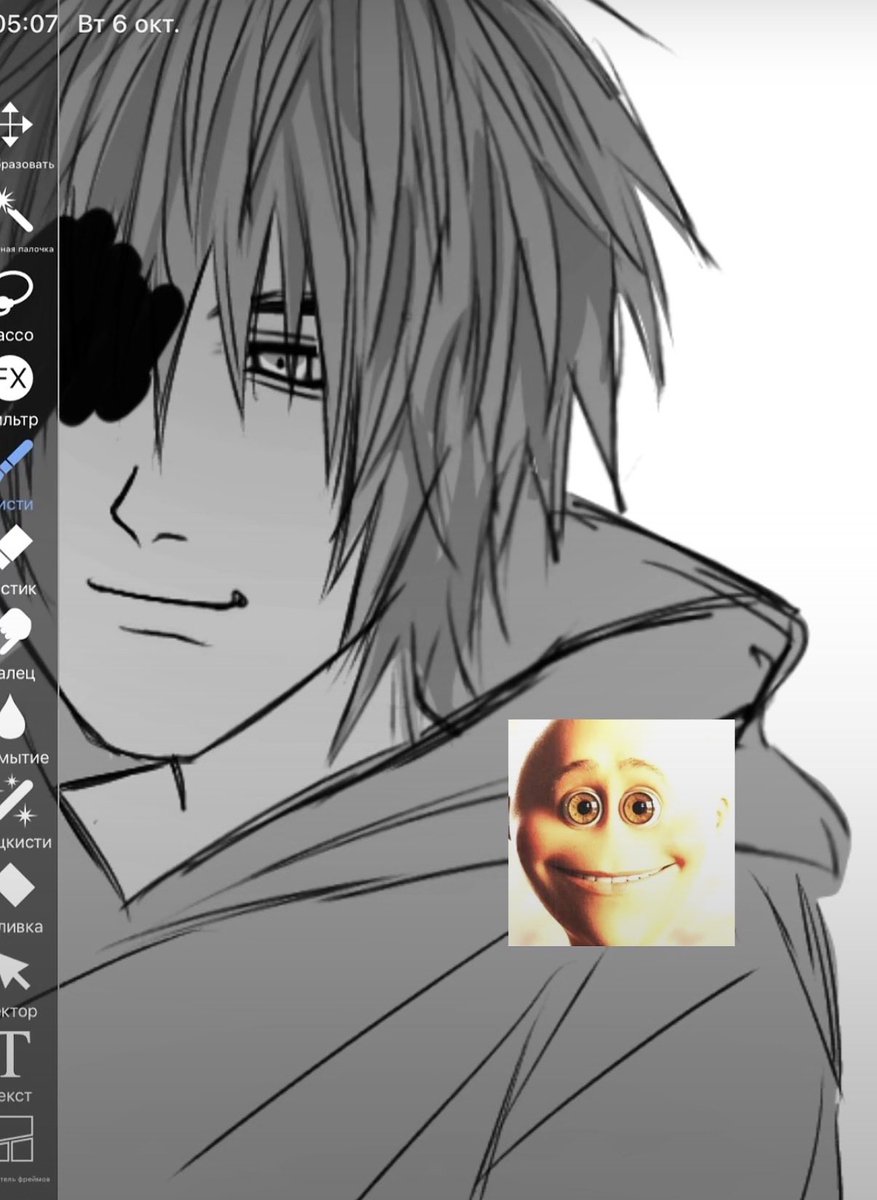Viewport: 877px width, 1200px height.
Task: Select the Brush tool
Action: tap(16, 462)
